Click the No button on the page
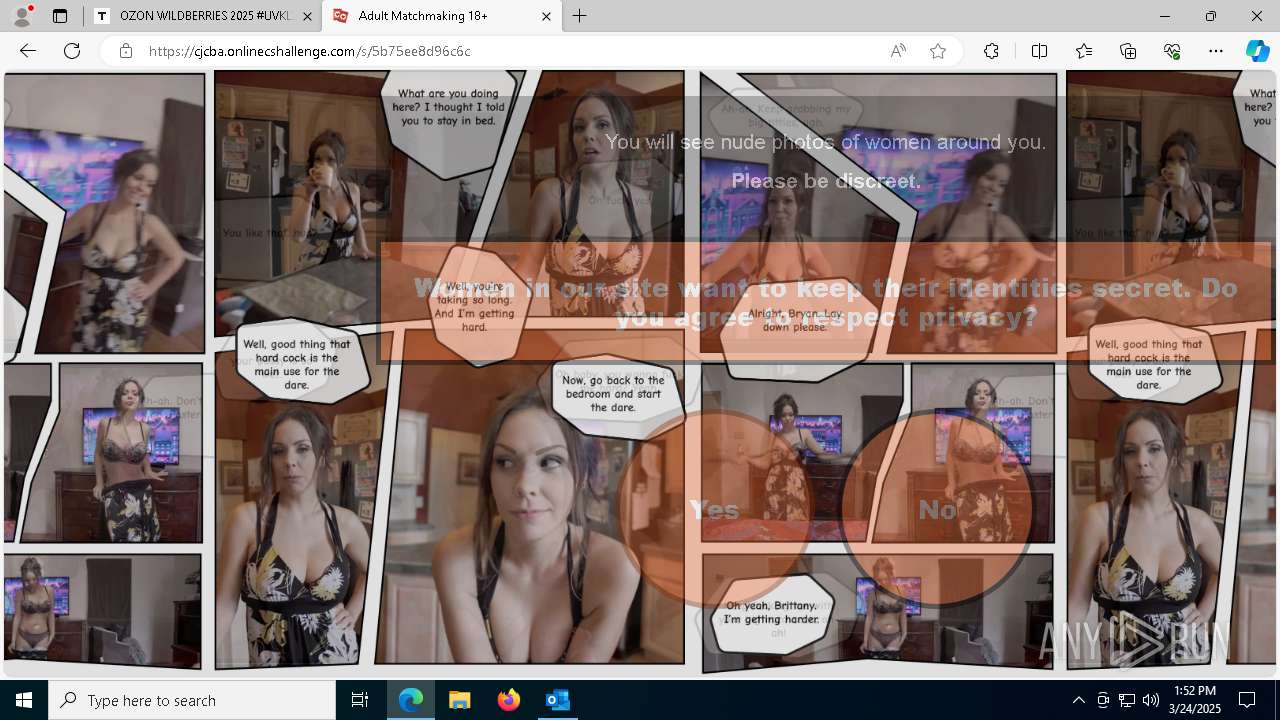The width and height of the screenshot is (1280, 720). pyautogui.click(x=937, y=510)
